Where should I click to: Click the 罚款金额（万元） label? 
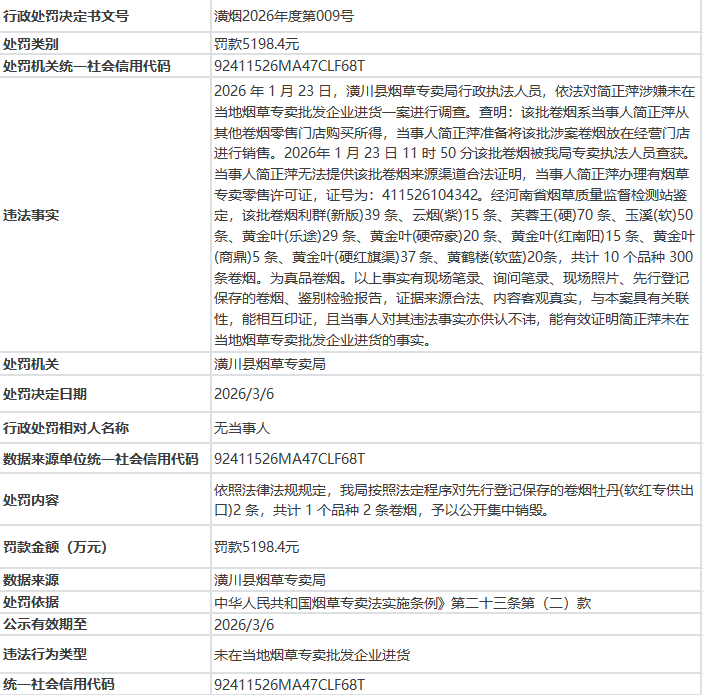click(x=55, y=547)
